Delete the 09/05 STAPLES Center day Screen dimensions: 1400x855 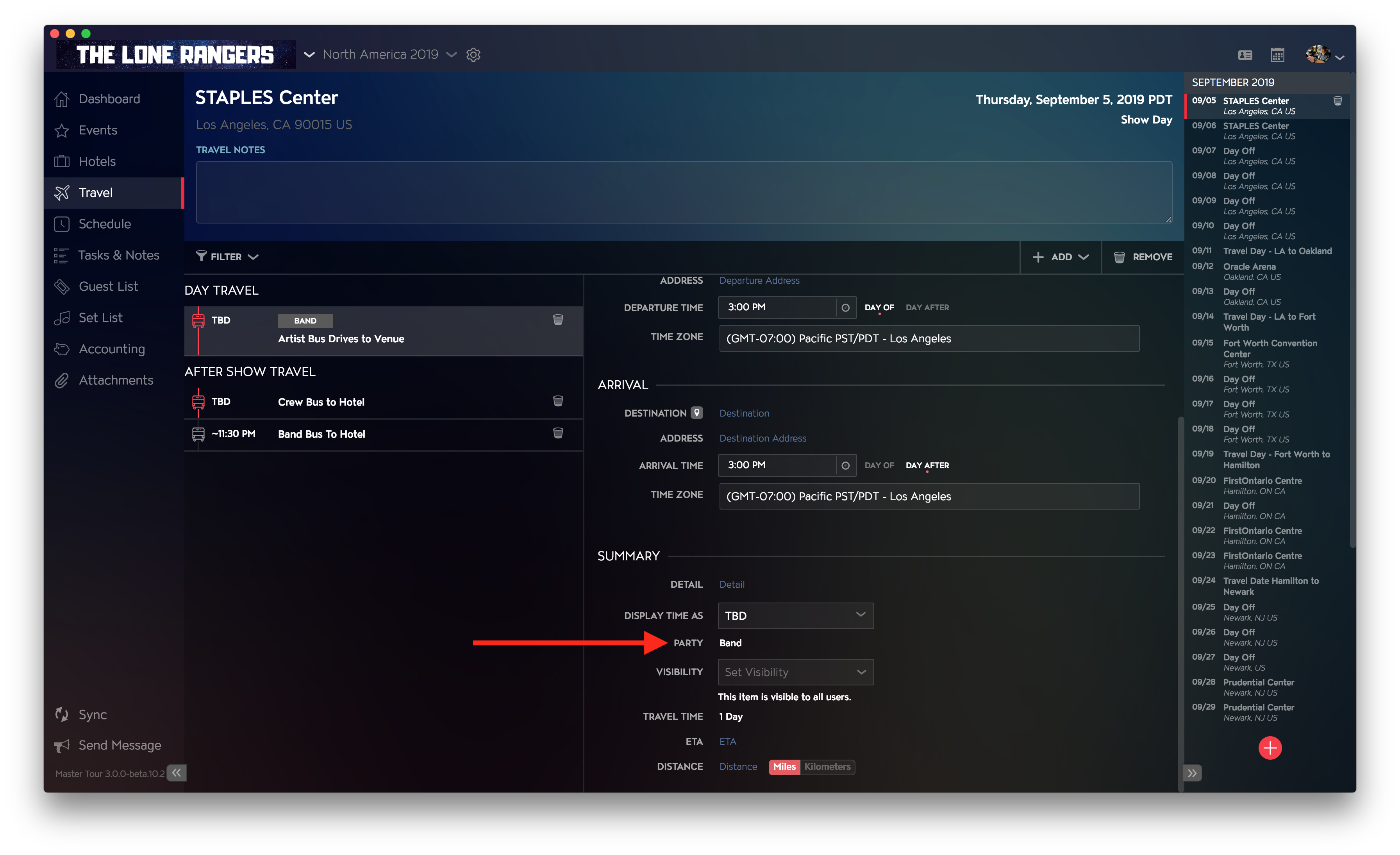[1337, 100]
